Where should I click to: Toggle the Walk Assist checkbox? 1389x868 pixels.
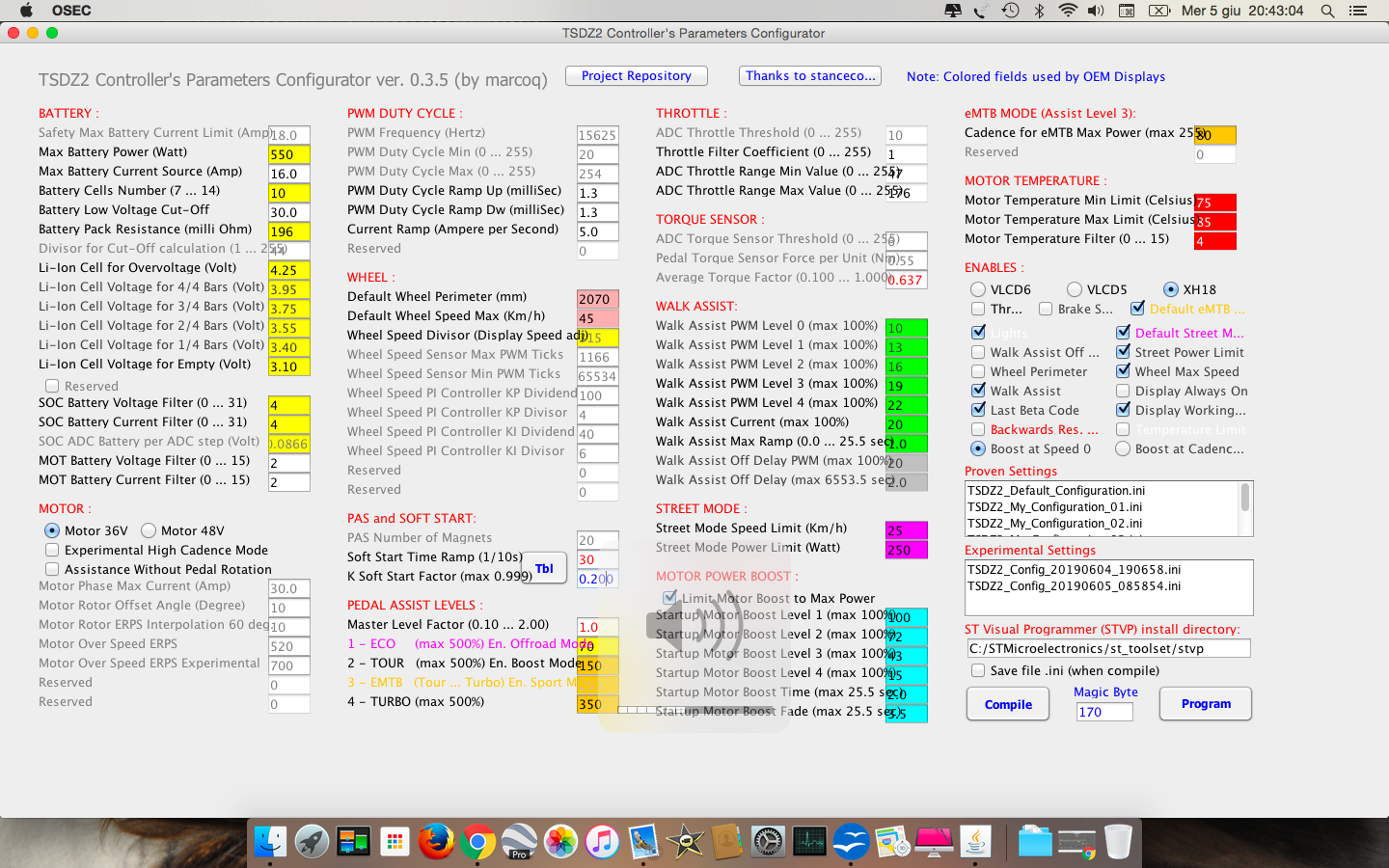978,391
